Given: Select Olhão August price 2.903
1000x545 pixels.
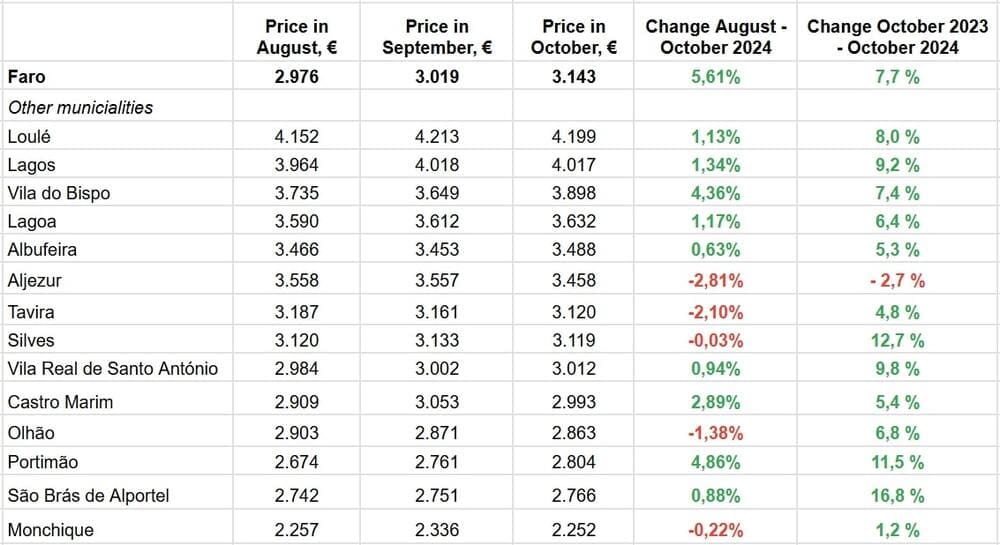Looking at the screenshot, I should click(297, 433).
